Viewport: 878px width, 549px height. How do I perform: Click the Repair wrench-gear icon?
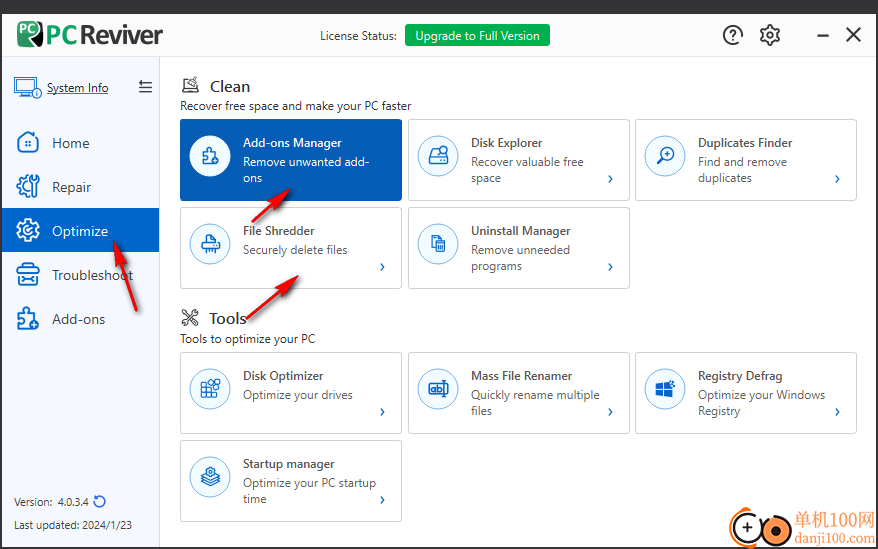coord(27,187)
